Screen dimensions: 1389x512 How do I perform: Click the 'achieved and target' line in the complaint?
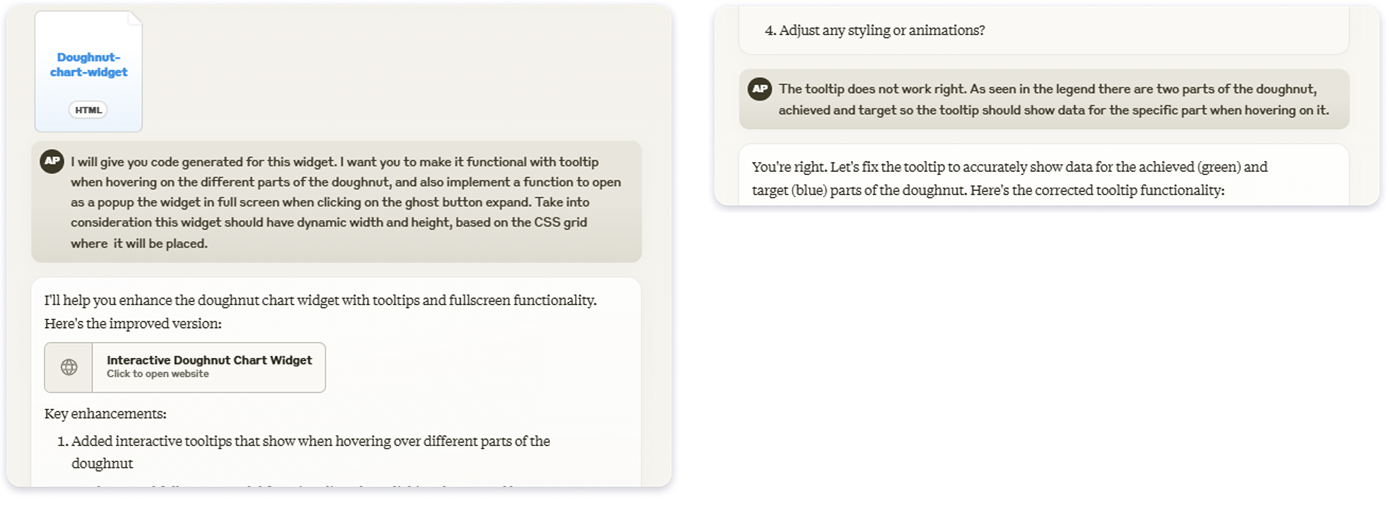(1053, 110)
